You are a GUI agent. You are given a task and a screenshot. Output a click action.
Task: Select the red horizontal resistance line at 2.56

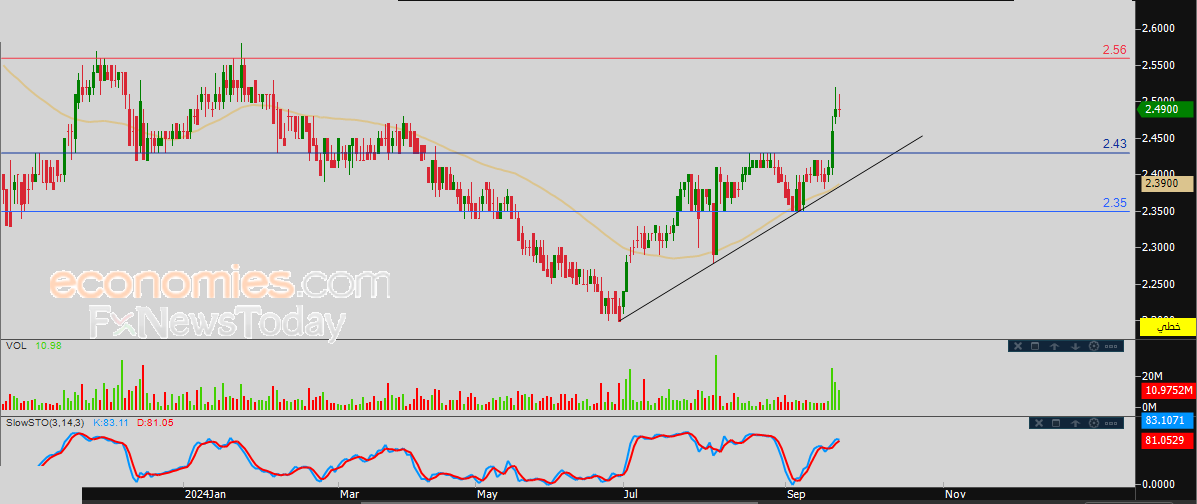coord(565,59)
